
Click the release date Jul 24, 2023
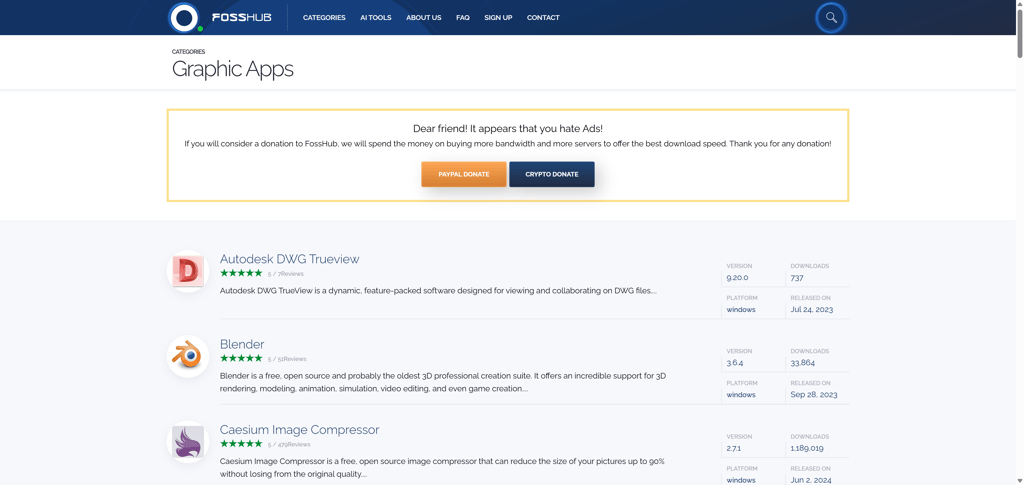click(811, 309)
